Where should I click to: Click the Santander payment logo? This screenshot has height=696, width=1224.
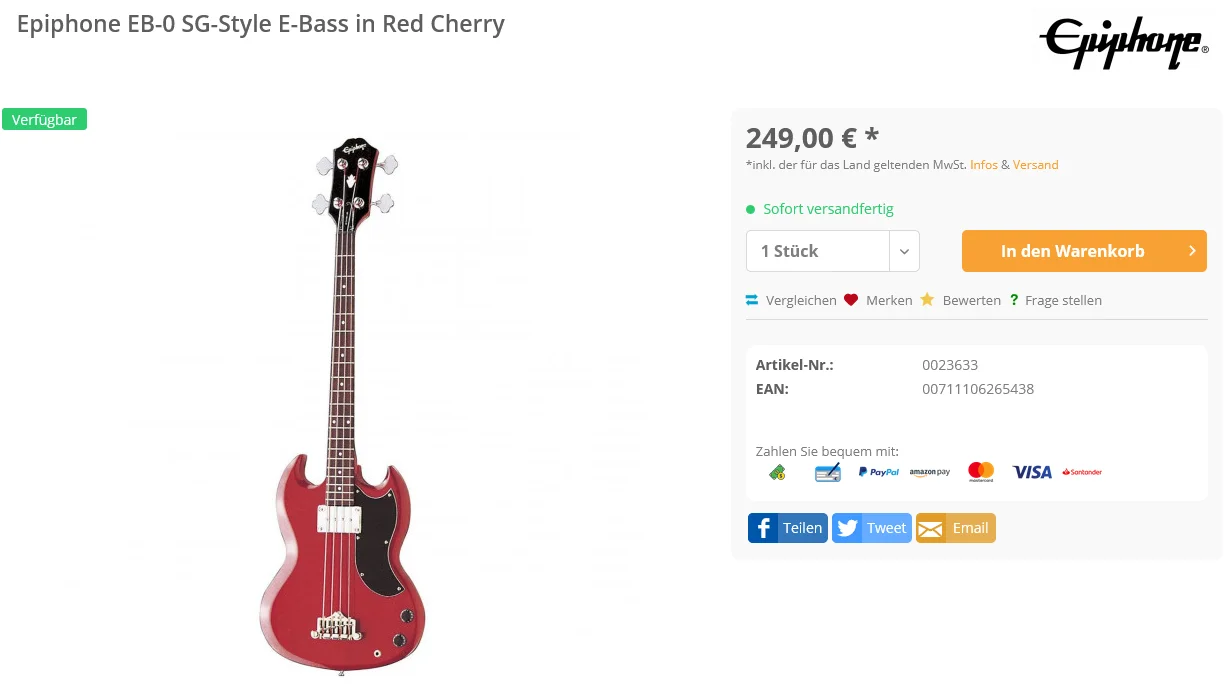pyautogui.click(x=1082, y=472)
